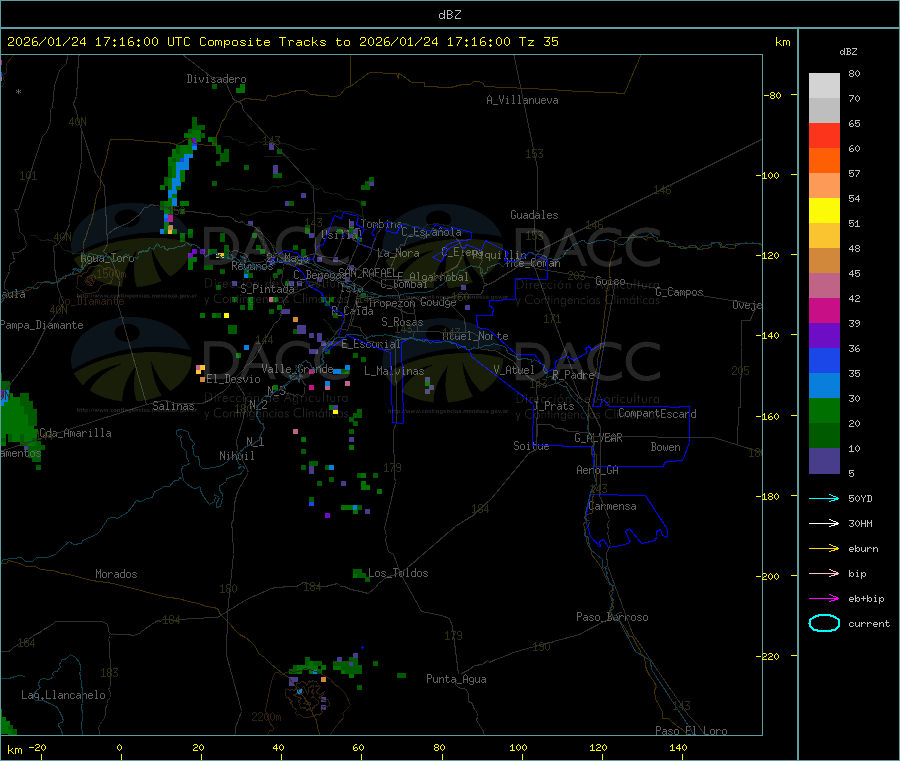Click the 140 km tick on the bottom axis
This screenshot has height=761, width=900.
[x=678, y=747]
